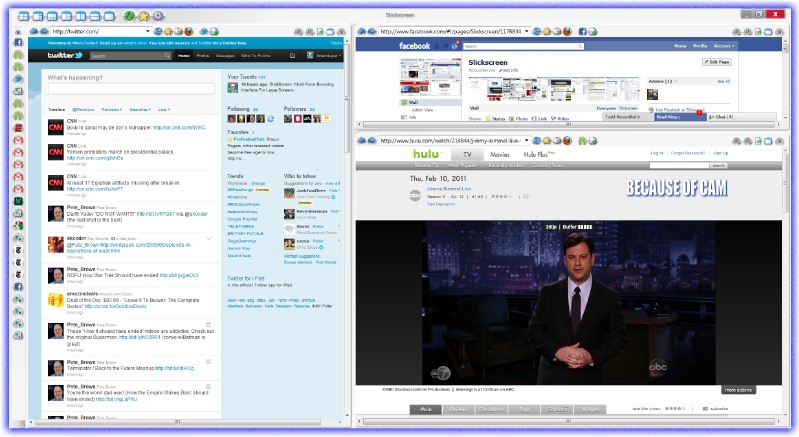Click Sign Up link on Hulu

coord(721,153)
